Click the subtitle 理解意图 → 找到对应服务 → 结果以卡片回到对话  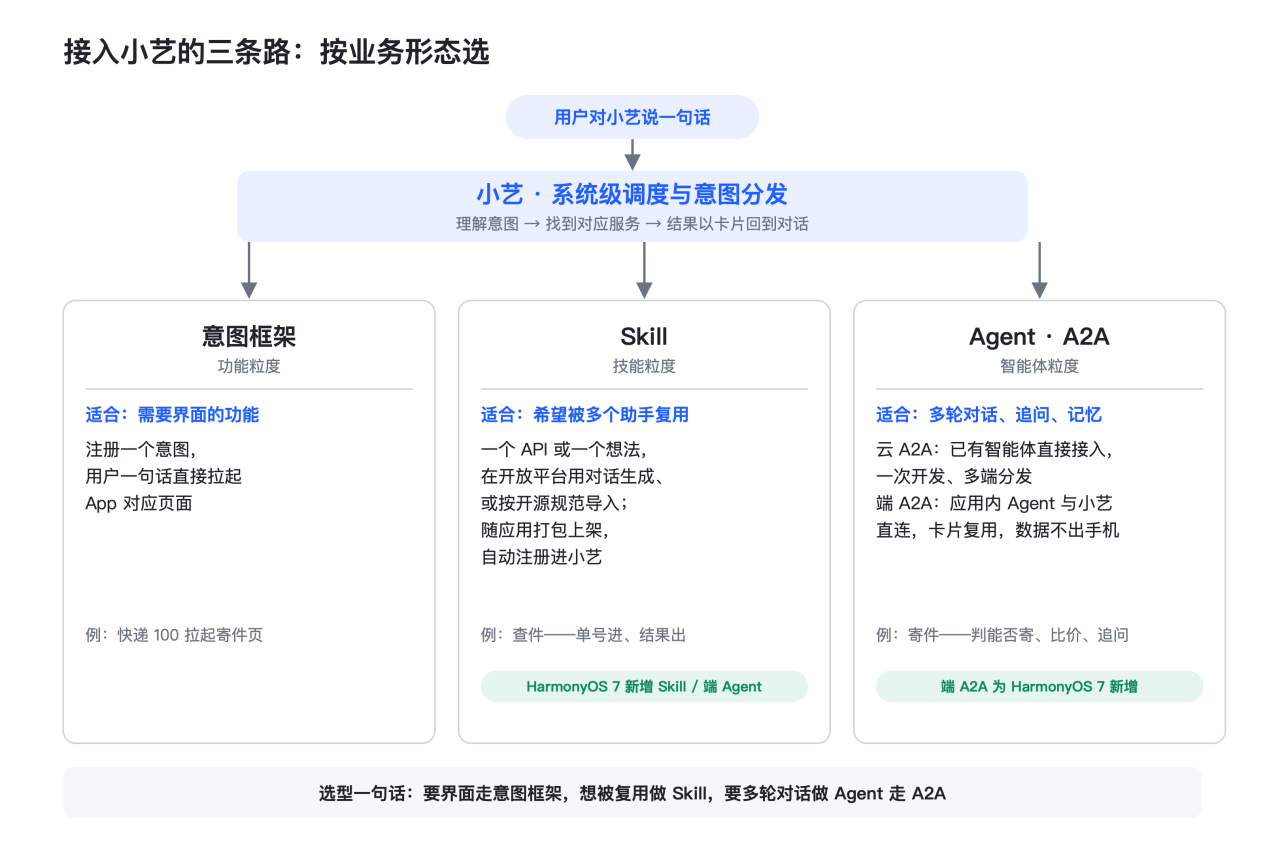click(x=632, y=224)
